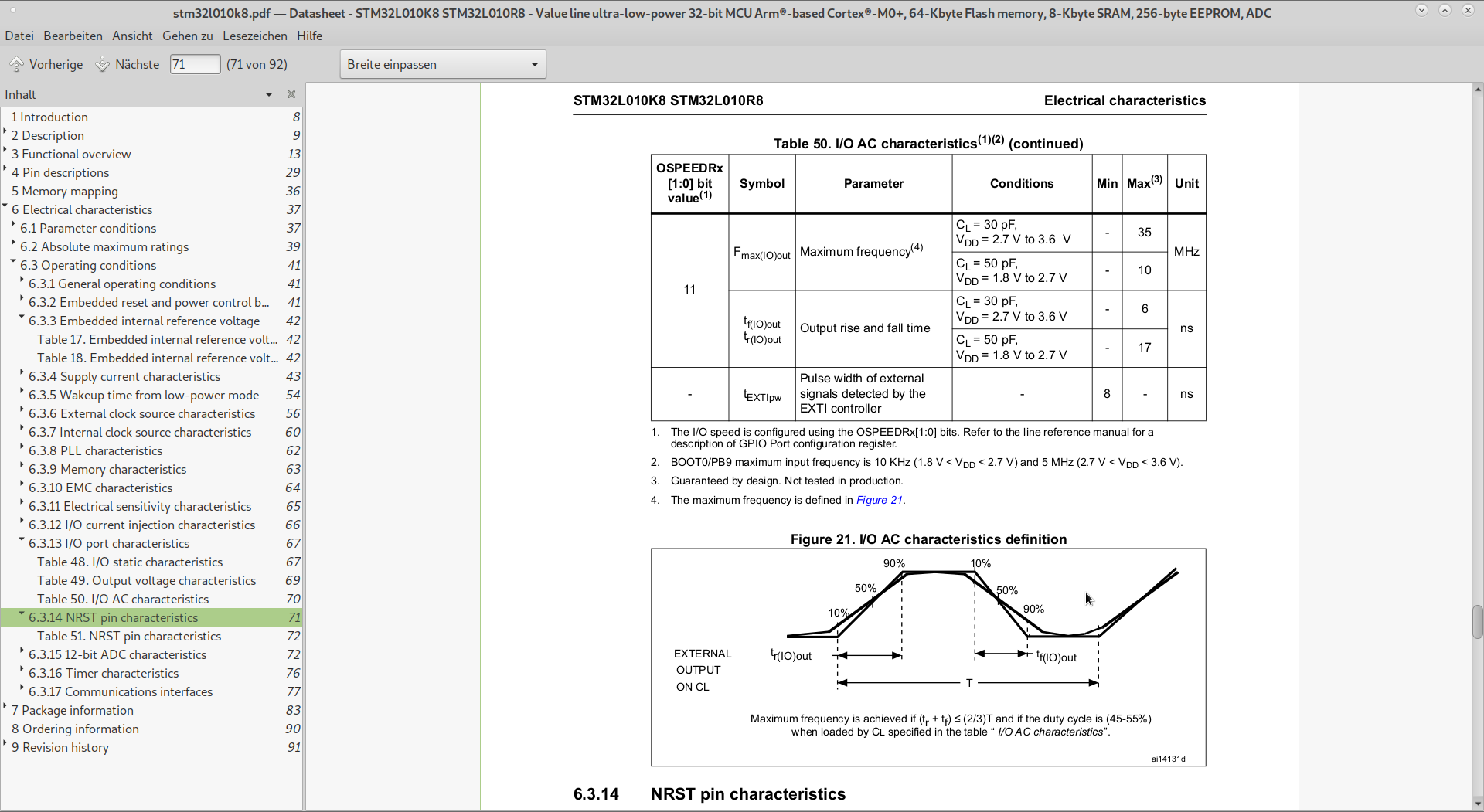Select 6.3.15 12-bit ADC characteristics
Image resolution: width=1484 pixels, height=812 pixels.
pos(151,654)
